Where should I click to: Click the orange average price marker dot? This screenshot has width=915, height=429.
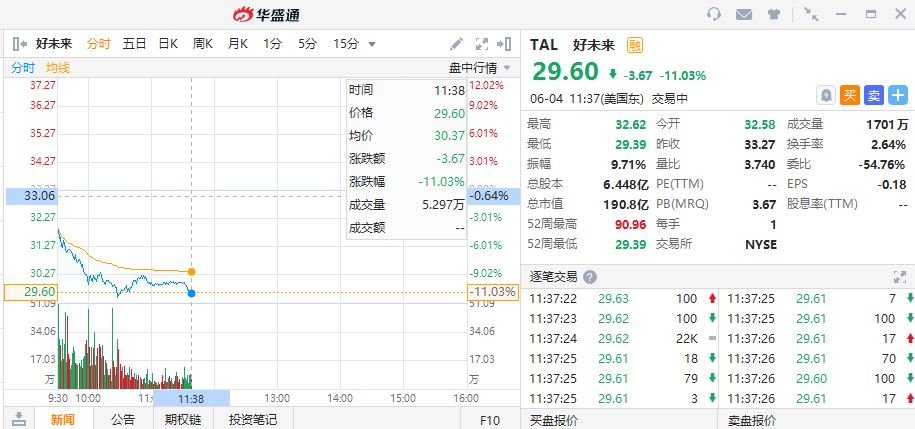coord(191,272)
